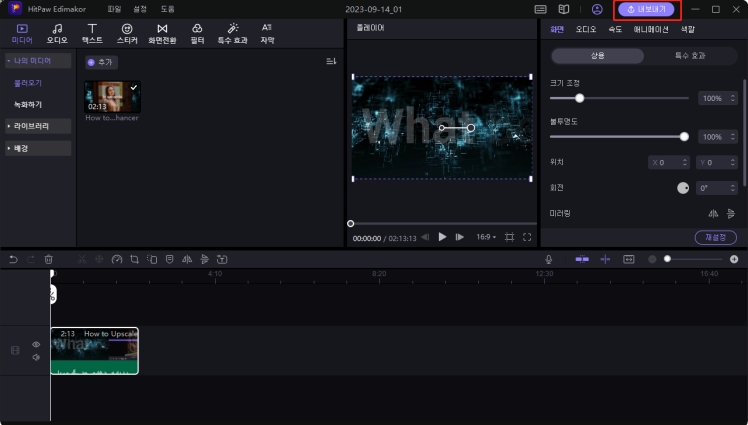Open the 필터 (Filter) panel

click(197, 33)
